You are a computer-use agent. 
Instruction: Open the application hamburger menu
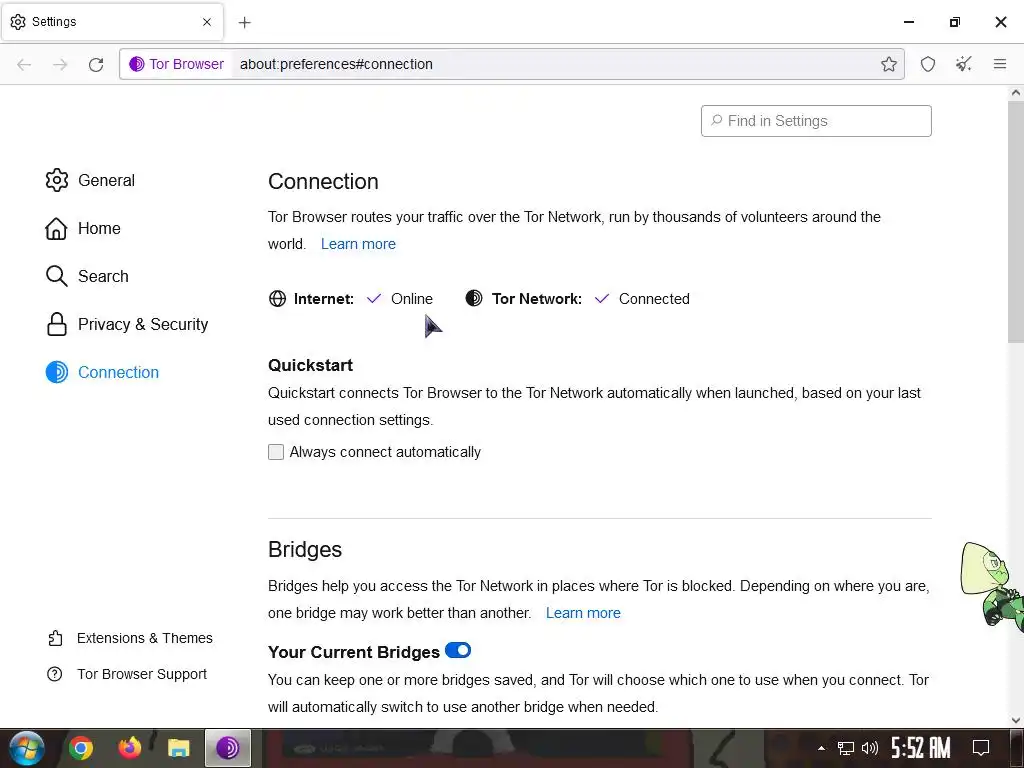click(x=999, y=64)
